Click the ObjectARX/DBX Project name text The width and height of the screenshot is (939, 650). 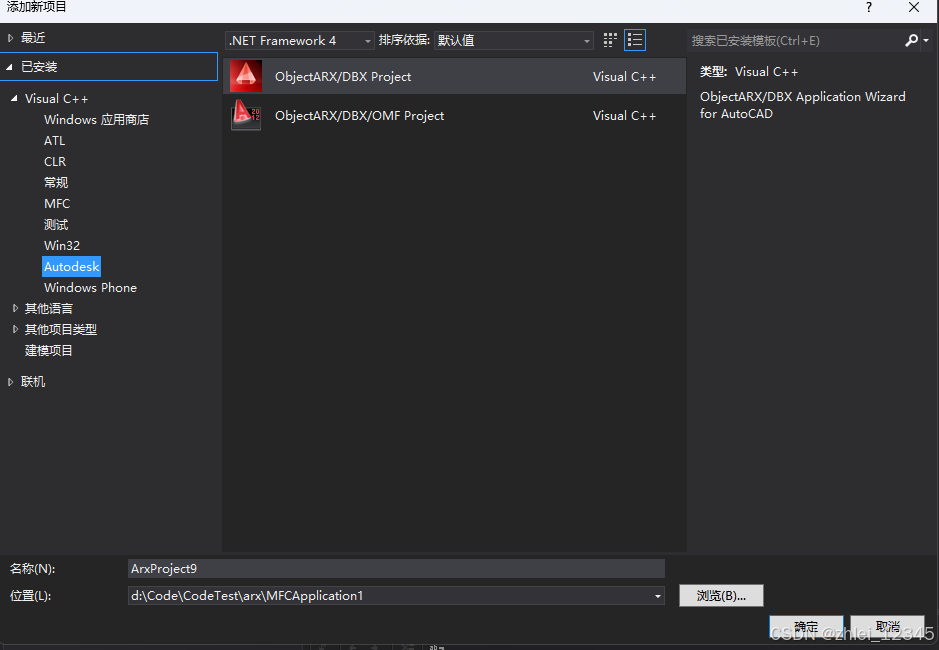point(343,77)
